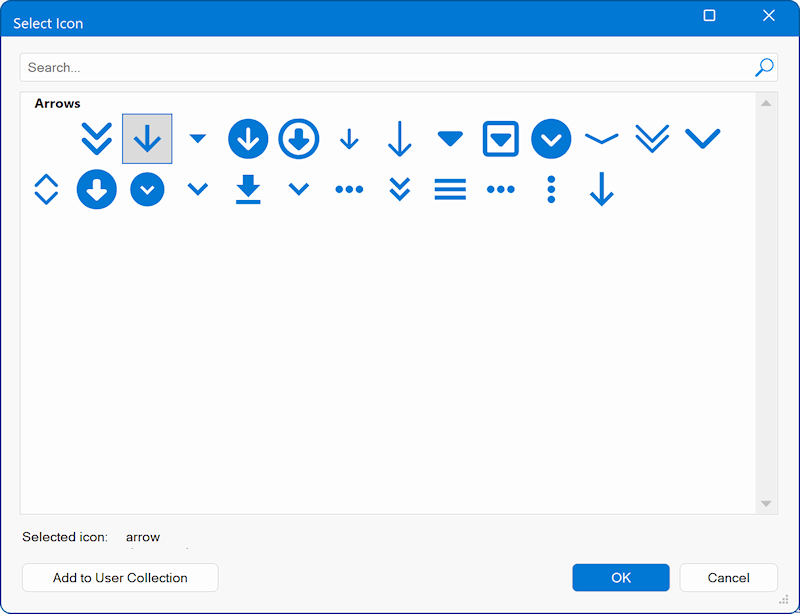This screenshot has width=800, height=614.
Task: Choose the vertical three-dots icon
Action: (551, 189)
